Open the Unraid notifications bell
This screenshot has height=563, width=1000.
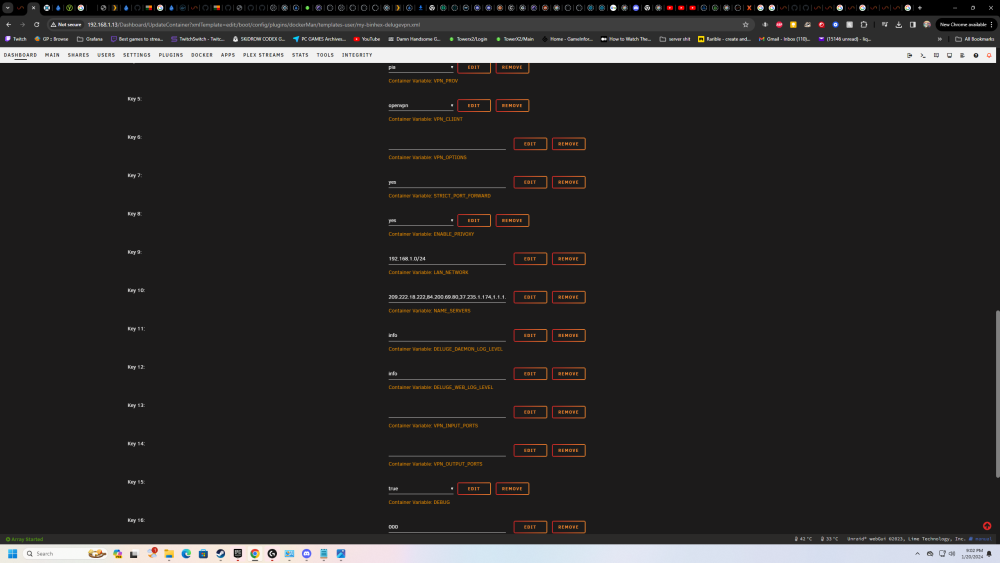click(x=989, y=55)
